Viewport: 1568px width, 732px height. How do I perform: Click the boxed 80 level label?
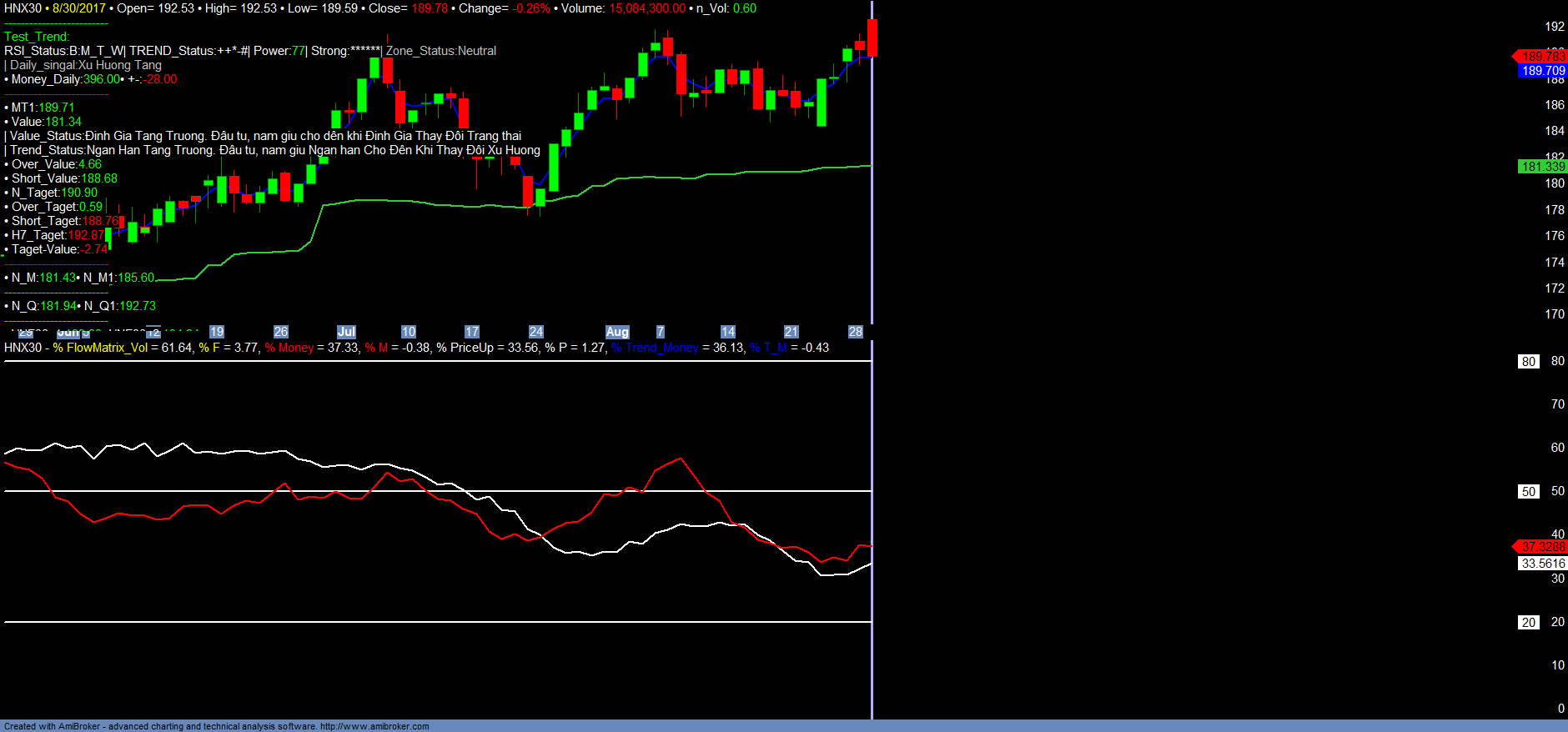point(1529,362)
